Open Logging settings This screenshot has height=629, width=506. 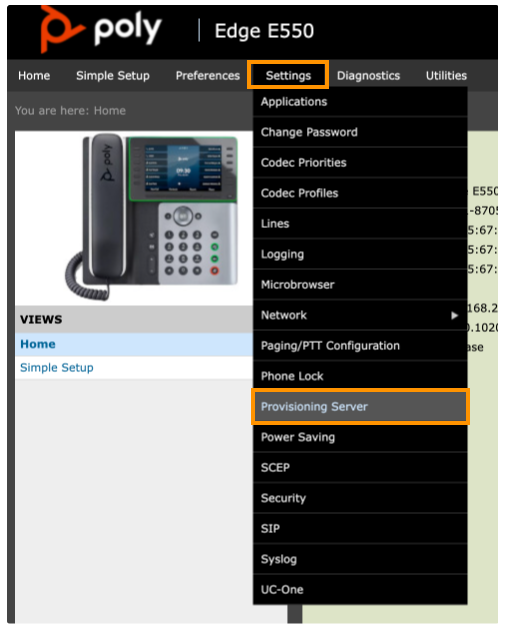click(360, 254)
